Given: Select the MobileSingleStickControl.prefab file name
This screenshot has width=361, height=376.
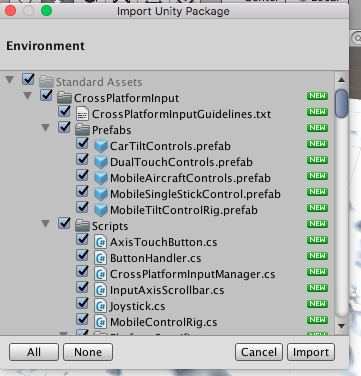Looking at the screenshot, I should coord(195,194).
